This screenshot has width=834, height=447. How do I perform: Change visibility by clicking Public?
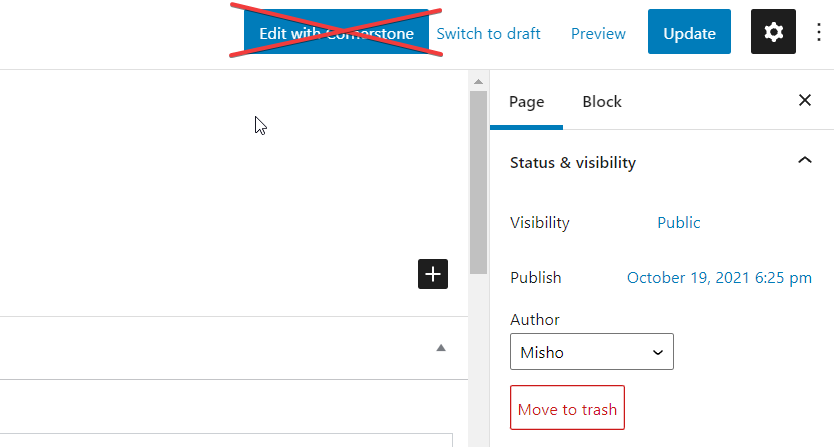pos(678,223)
